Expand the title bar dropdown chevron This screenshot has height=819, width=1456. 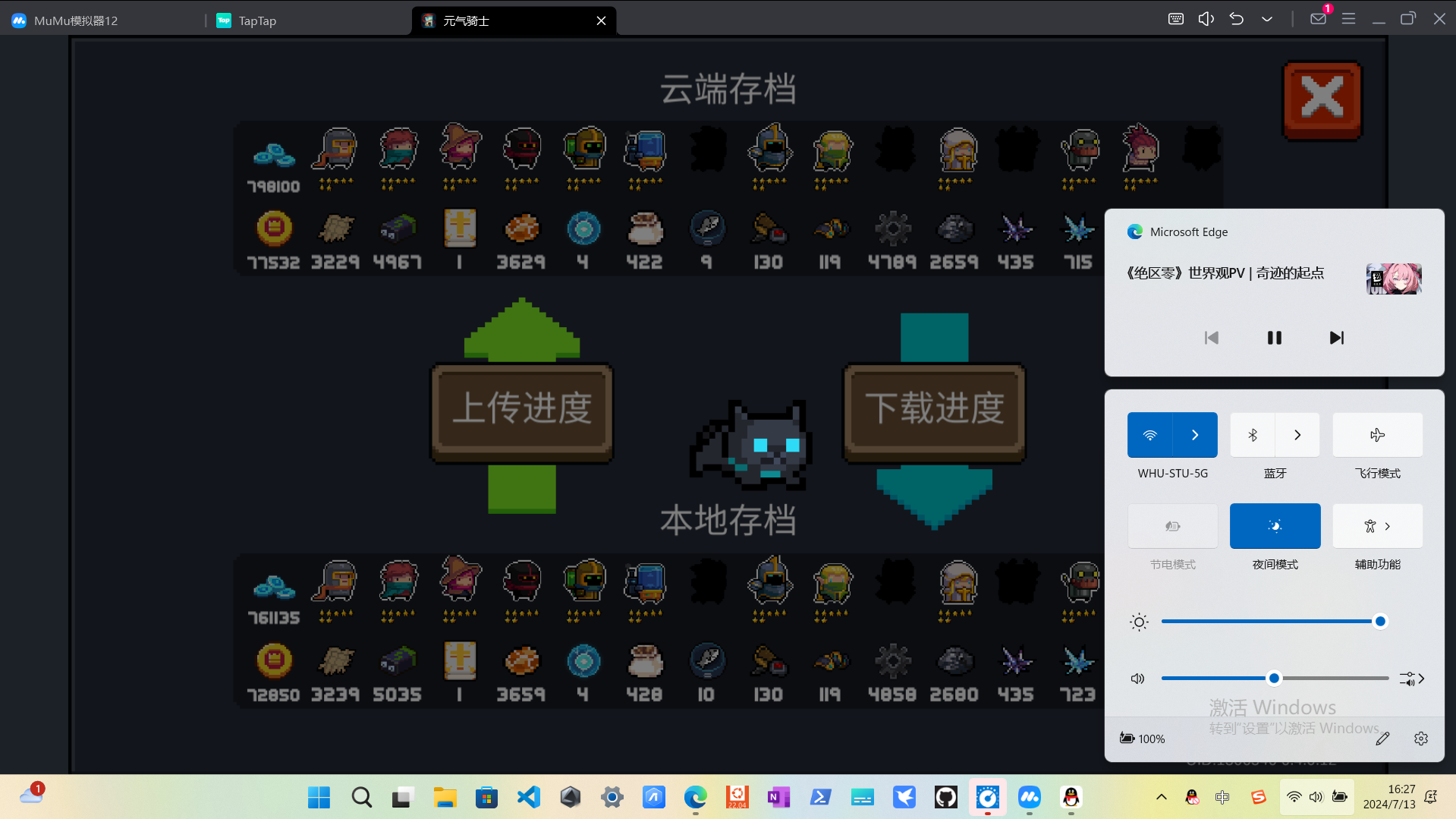click(x=1266, y=19)
